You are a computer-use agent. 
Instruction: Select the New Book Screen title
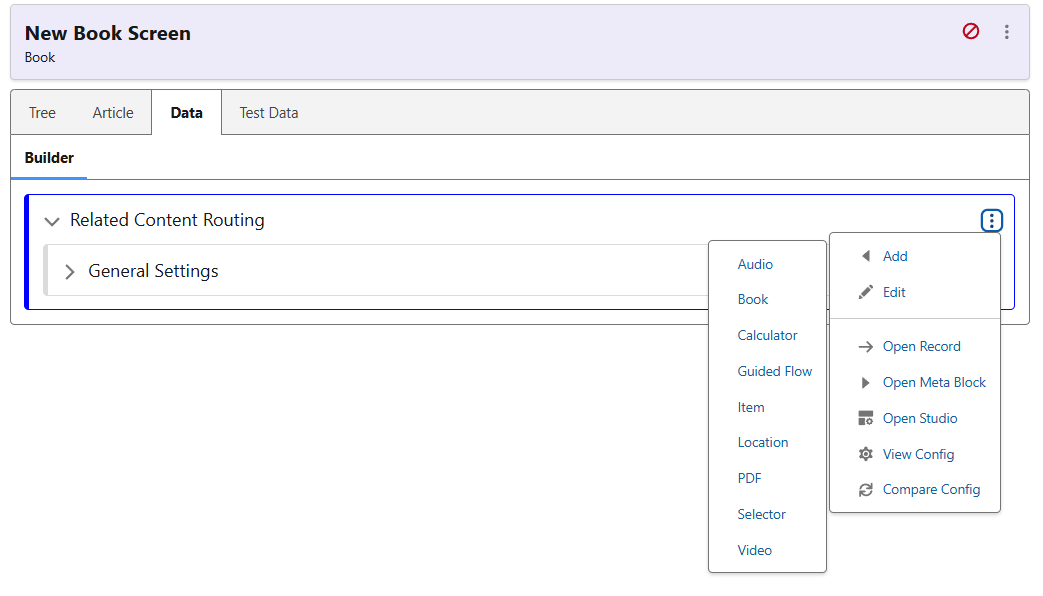tap(108, 33)
